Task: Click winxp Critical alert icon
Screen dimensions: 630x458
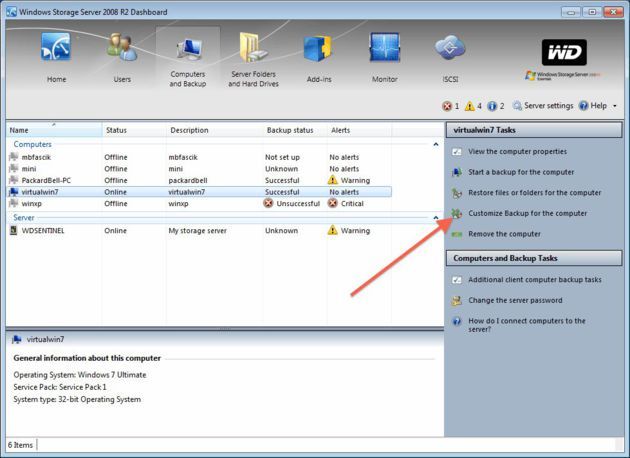Action: coord(333,203)
